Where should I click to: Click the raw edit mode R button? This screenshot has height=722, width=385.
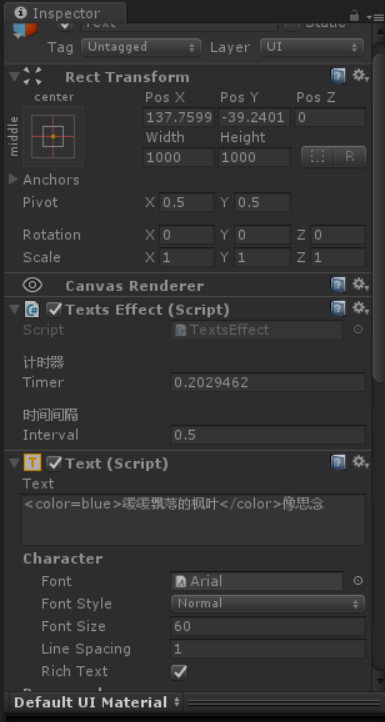pos(350,157)
